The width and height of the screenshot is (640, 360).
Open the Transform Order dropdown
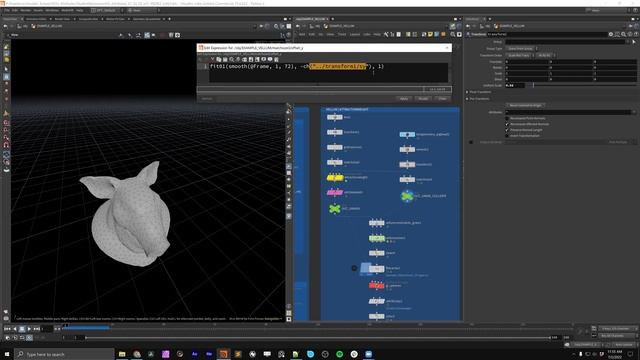(x=520, y=55)
